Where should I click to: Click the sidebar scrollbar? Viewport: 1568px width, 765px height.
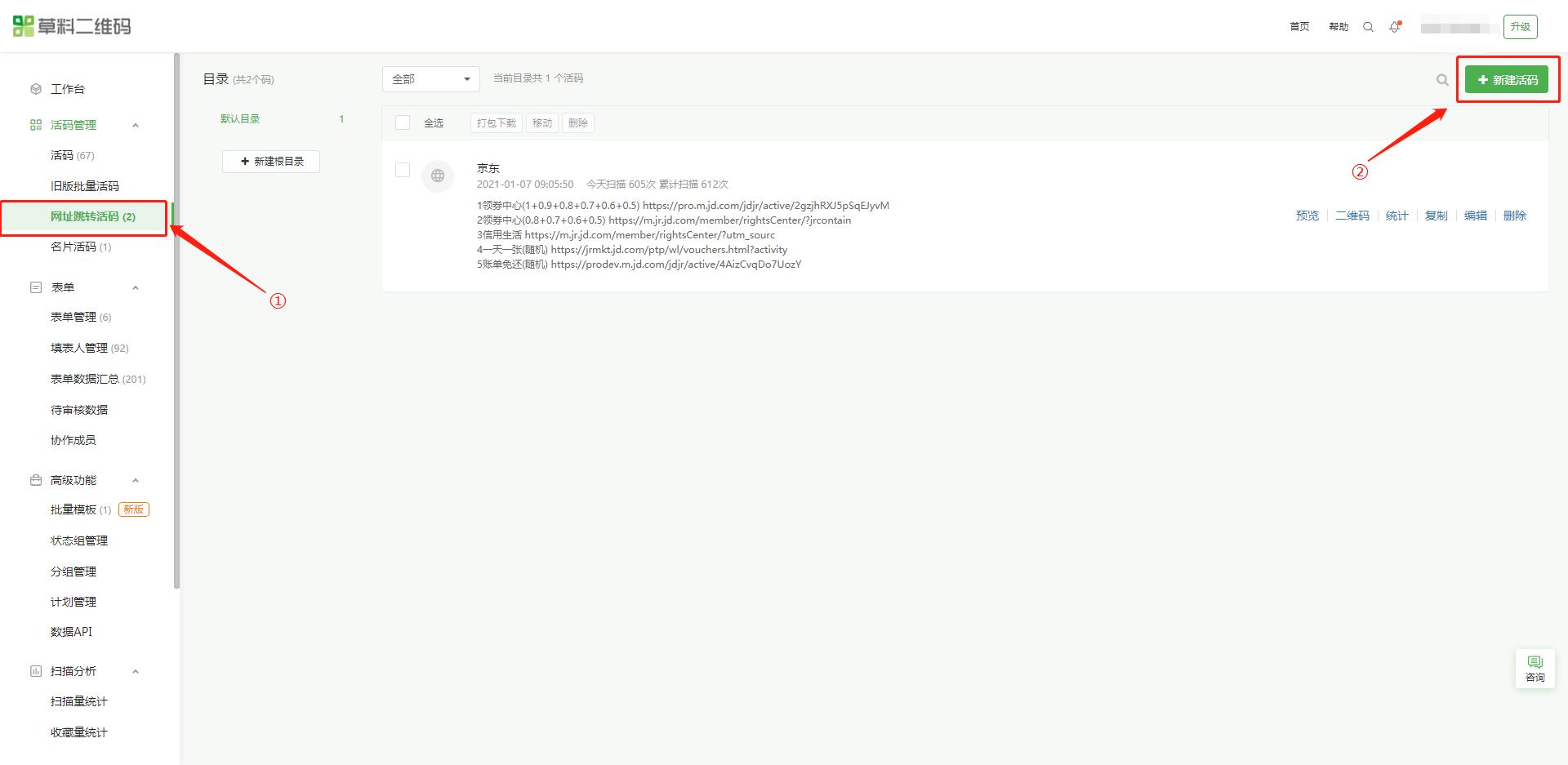click(x=176, y=321)
